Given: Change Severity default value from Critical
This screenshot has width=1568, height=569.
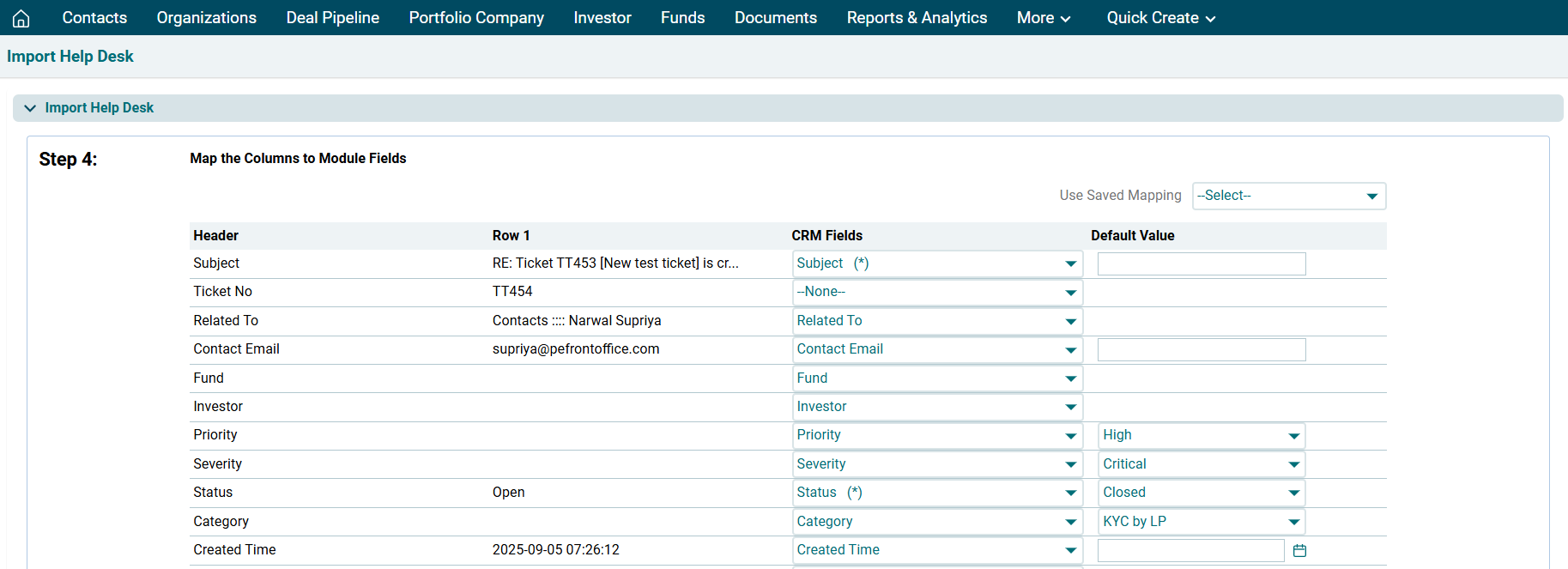Looking at the screenshot, I should [1201, 464].
